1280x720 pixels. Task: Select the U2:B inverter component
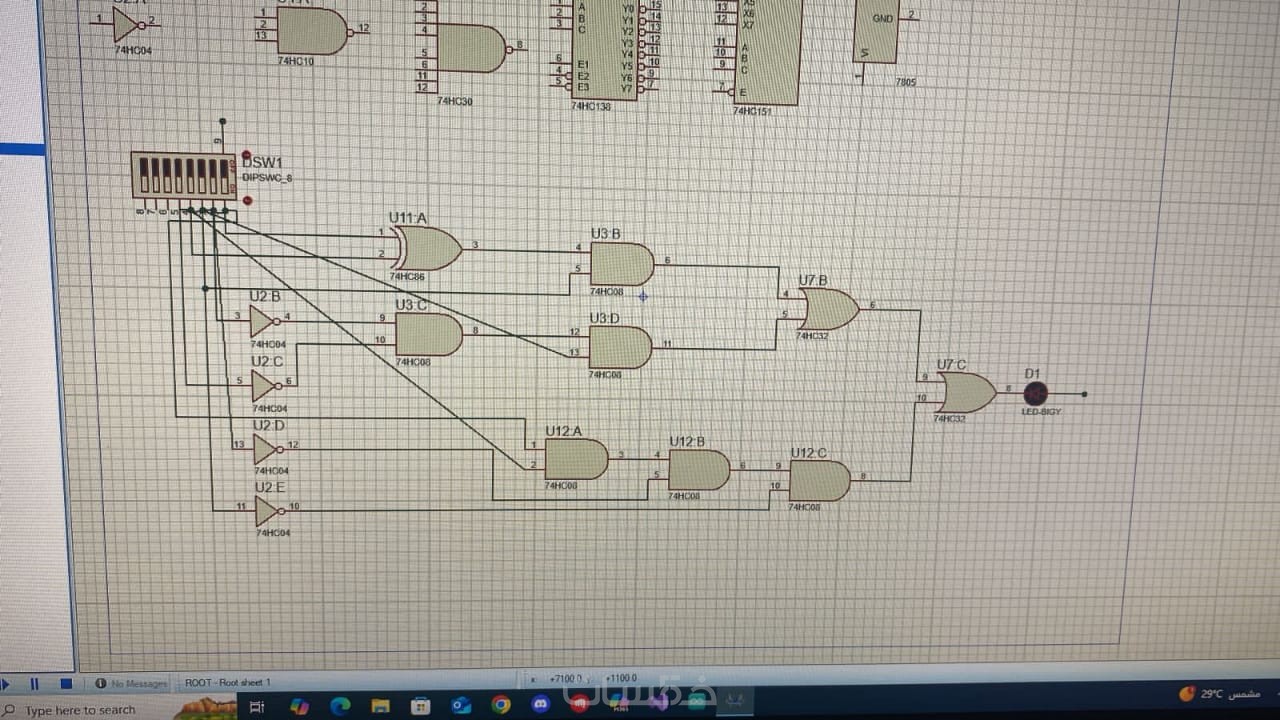[x=264, y=320]
